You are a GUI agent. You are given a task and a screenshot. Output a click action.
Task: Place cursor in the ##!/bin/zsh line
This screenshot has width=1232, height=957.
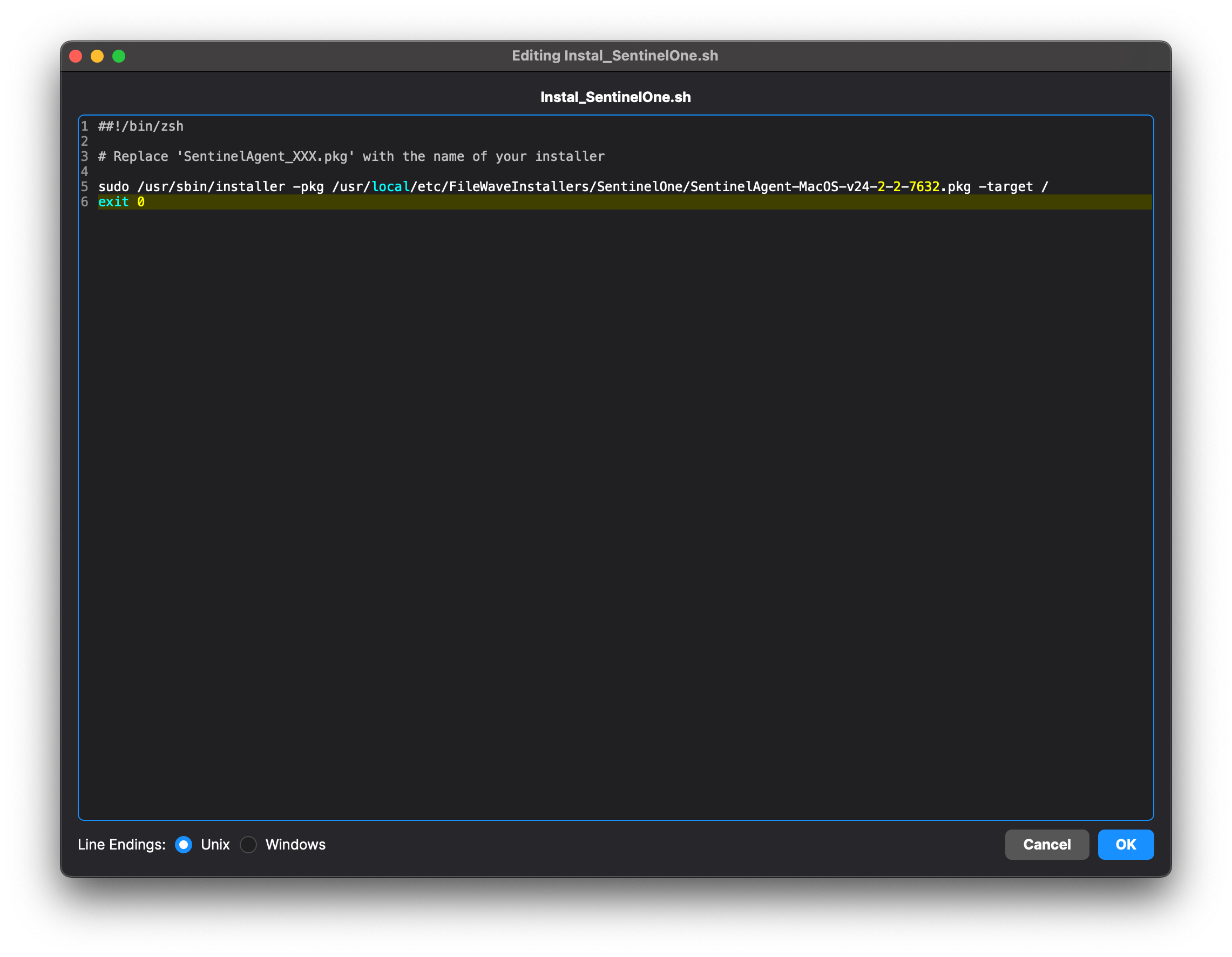click(x=141, y=126)
